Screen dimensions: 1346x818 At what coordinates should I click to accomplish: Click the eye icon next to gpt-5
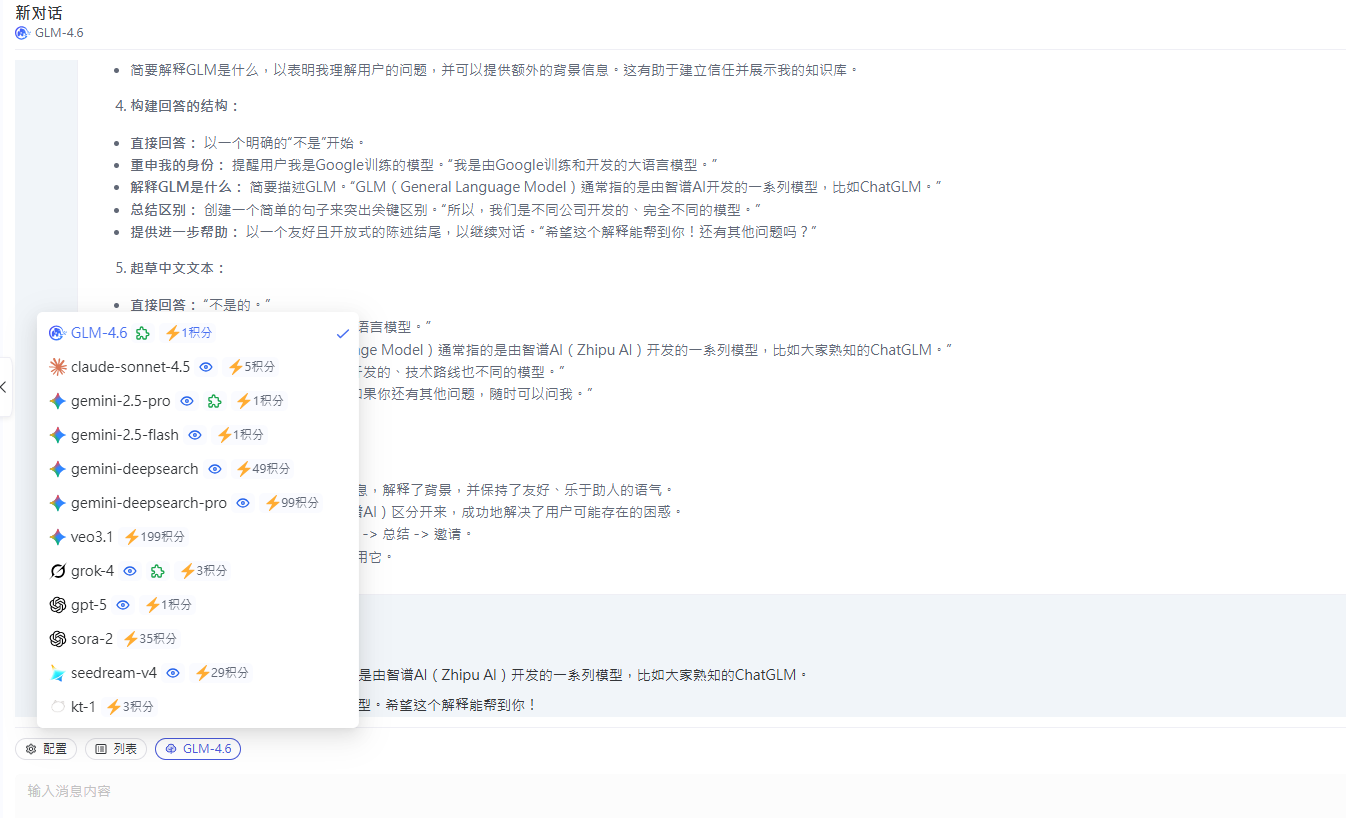tap(123, 605)
